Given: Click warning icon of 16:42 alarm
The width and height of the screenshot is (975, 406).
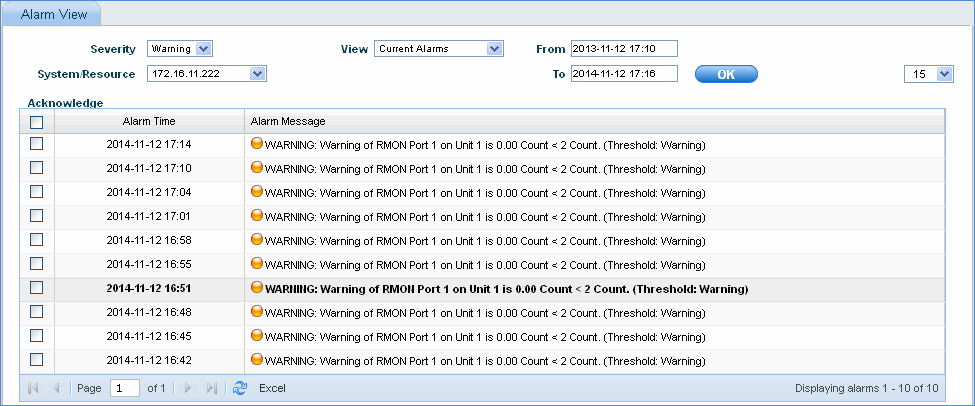Looking at the screenshot, I should pyautogui.click(x=257, y=360).
